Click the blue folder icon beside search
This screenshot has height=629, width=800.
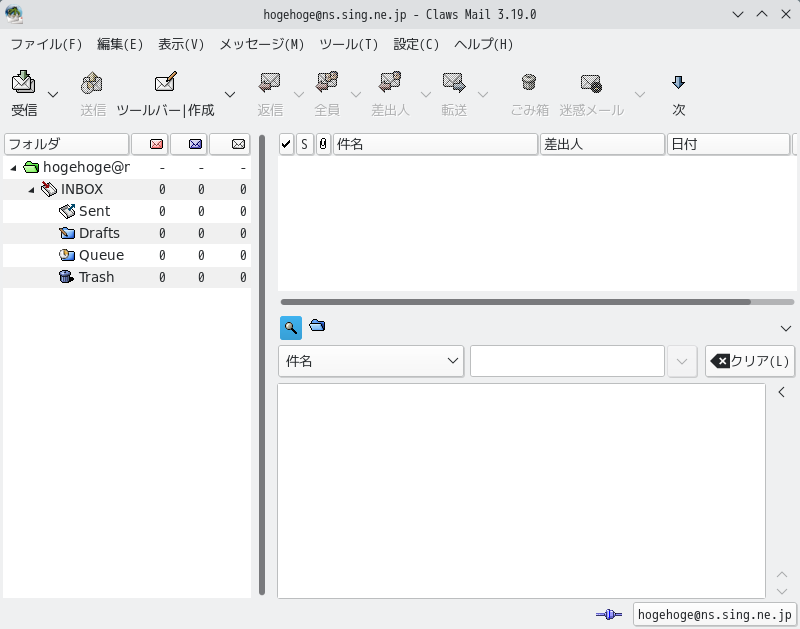(317, 325)
